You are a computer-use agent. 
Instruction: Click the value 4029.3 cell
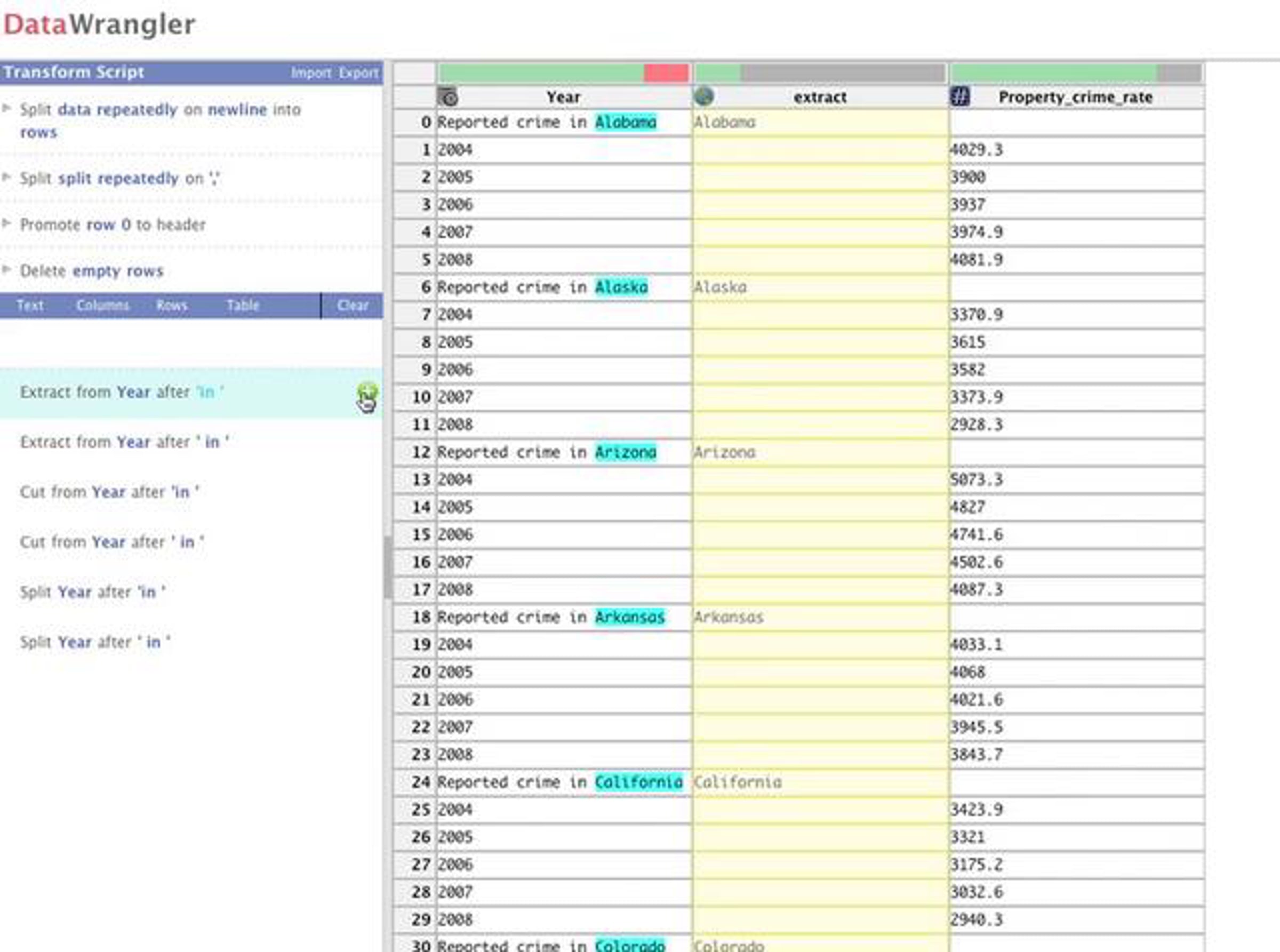click(x=1077, y=150)
